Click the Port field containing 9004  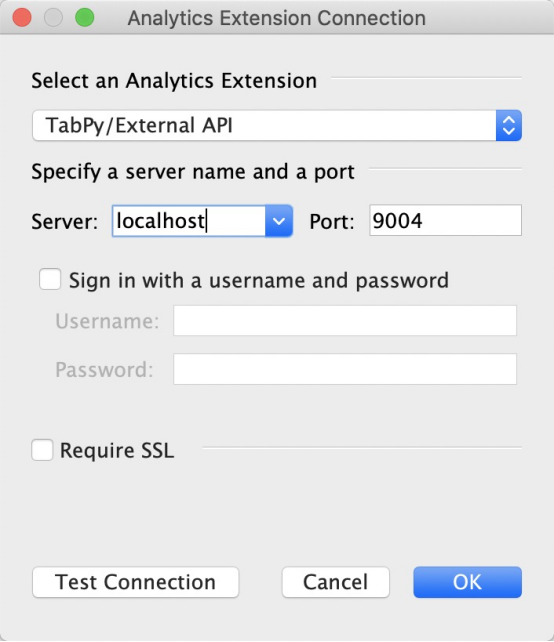pos(445,221)
